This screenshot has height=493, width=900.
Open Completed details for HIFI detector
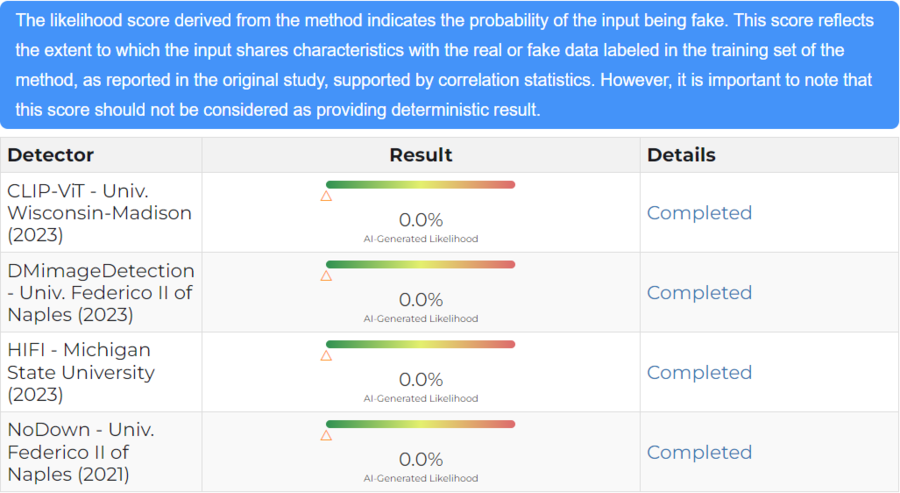coord(699,372)
